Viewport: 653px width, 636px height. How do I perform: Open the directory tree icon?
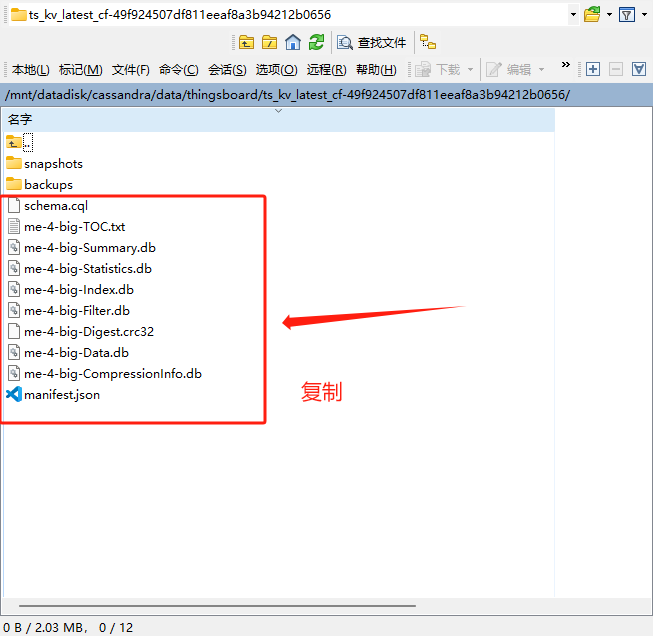point(428,42)
